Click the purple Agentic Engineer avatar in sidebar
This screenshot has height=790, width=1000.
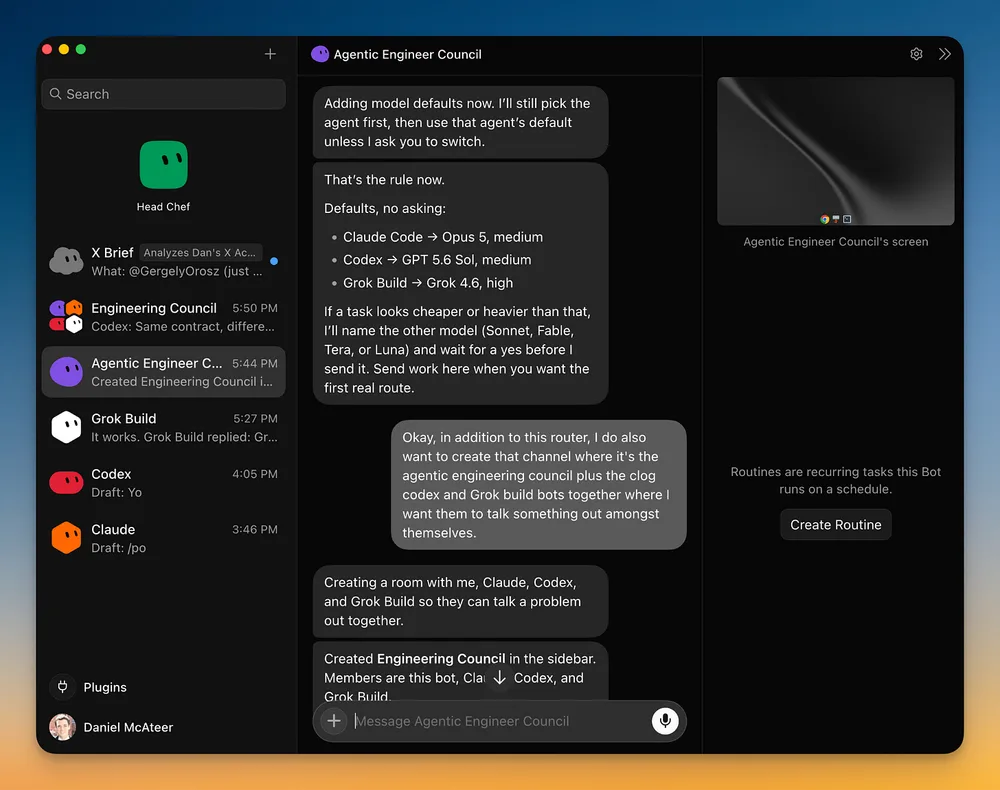click(66, 372)
